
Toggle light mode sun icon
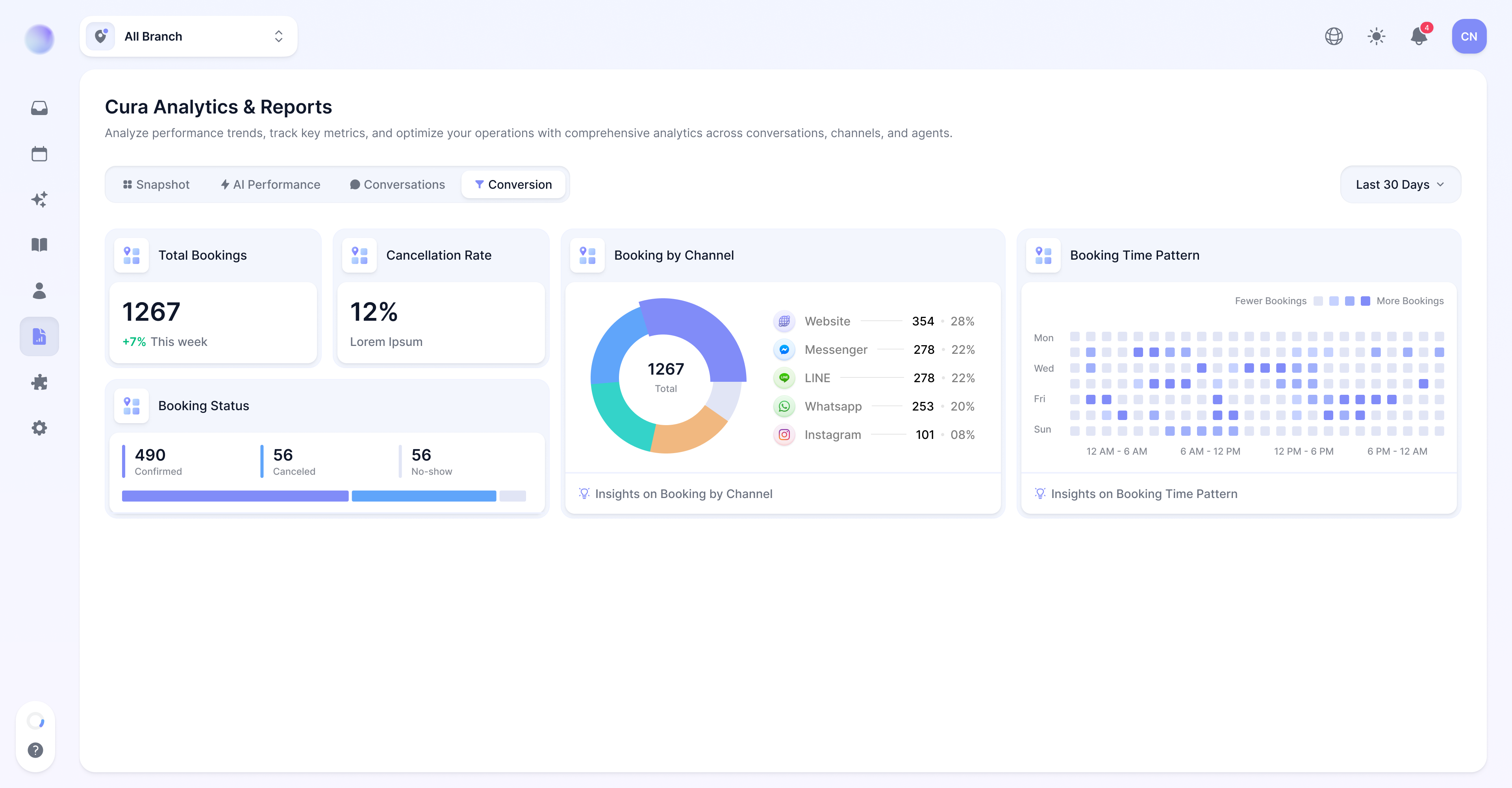point(1377,36)
